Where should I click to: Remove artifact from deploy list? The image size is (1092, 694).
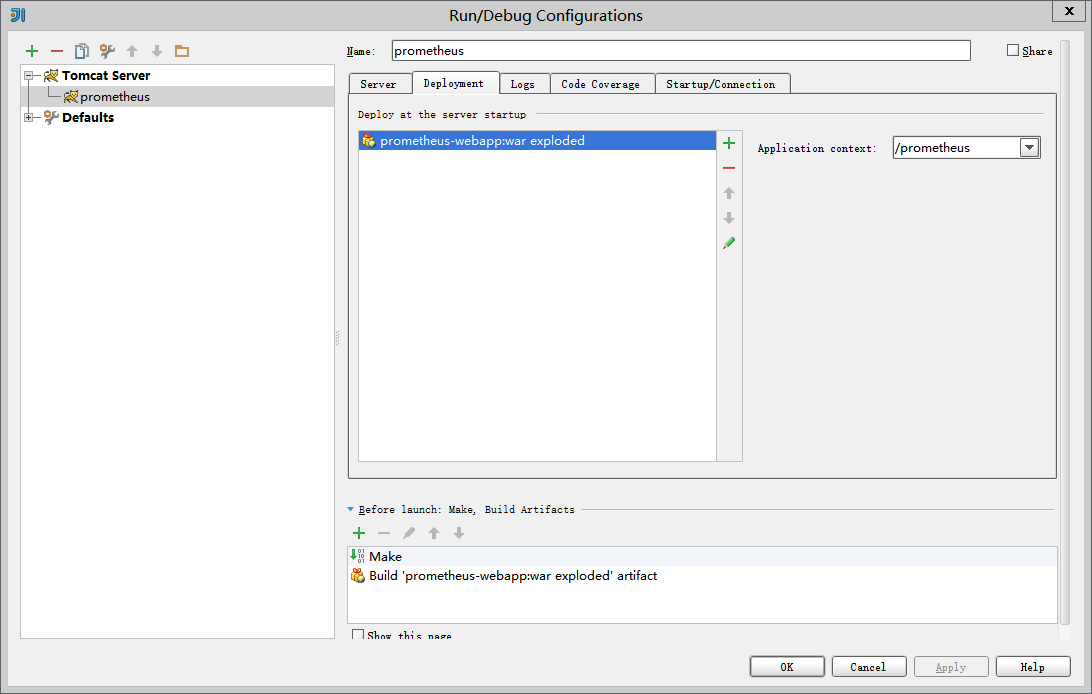tap(729, 168)
